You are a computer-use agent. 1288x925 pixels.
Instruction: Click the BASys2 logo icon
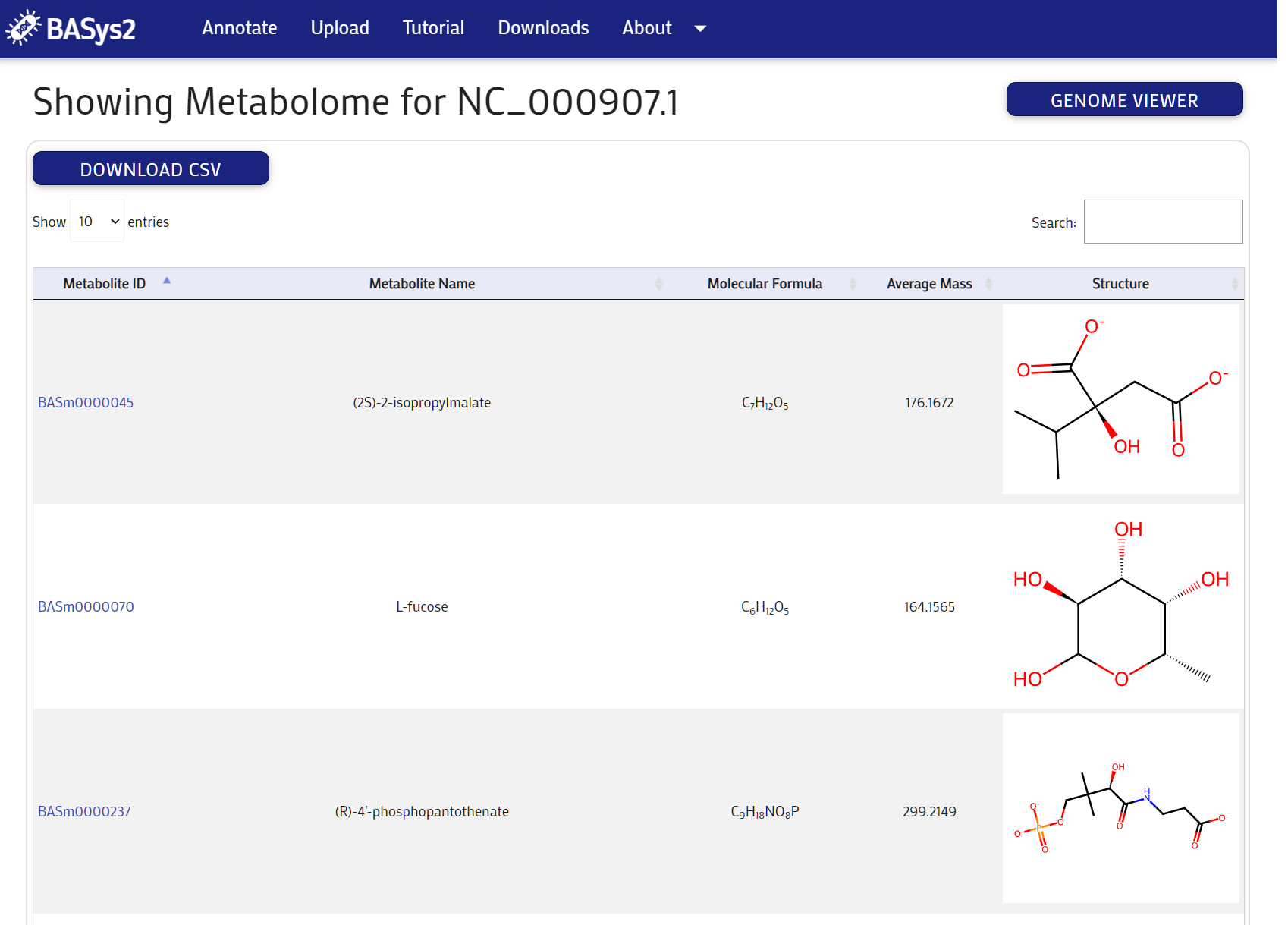coord(23,28)
